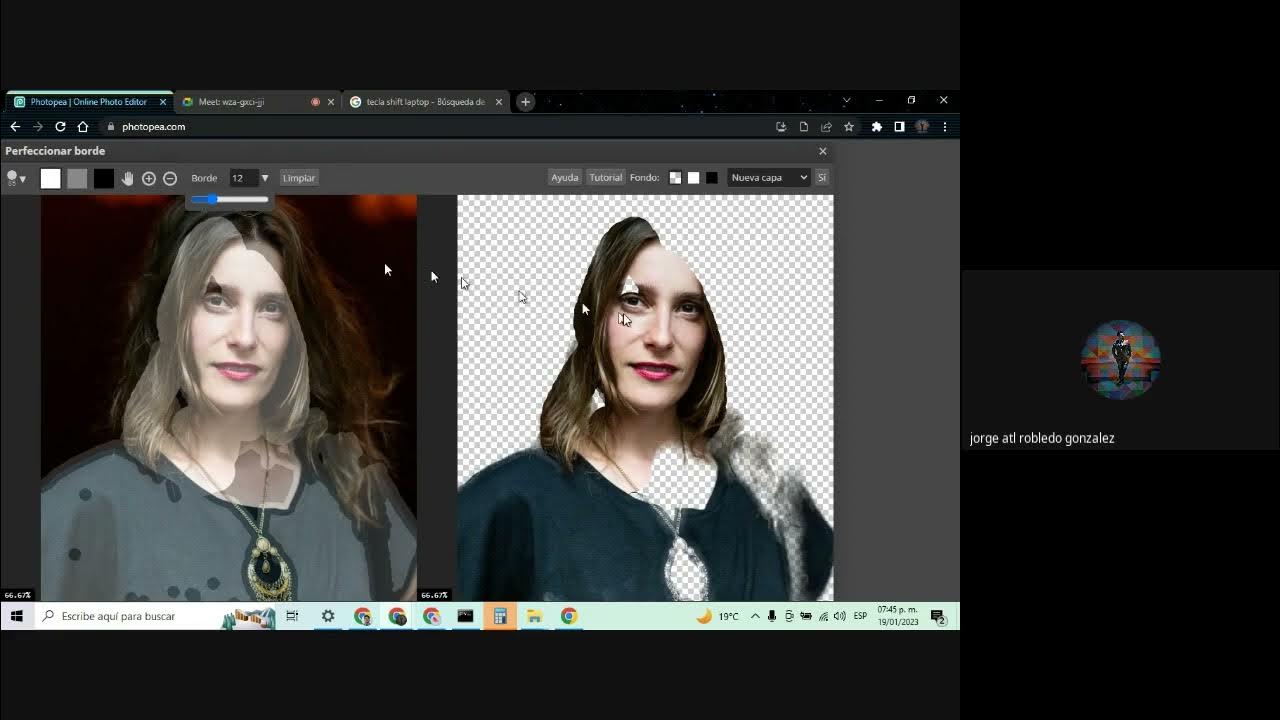Switch to the tecla shift laptop tab
Viewport: 1280px width, 720px height.
point(425,102)
